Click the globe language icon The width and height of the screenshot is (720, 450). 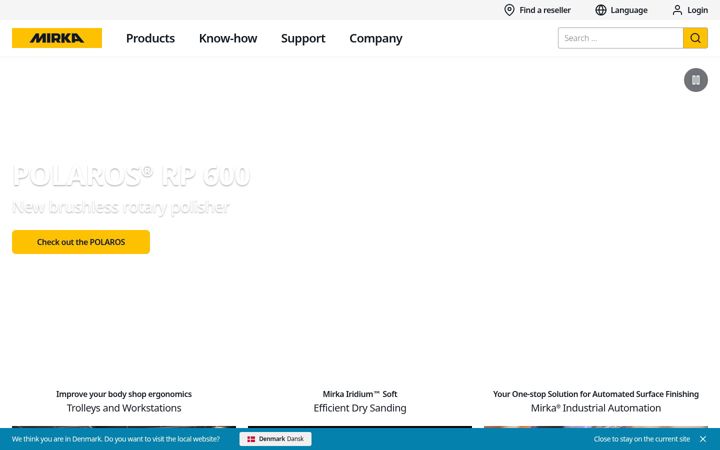coord(601,10)
